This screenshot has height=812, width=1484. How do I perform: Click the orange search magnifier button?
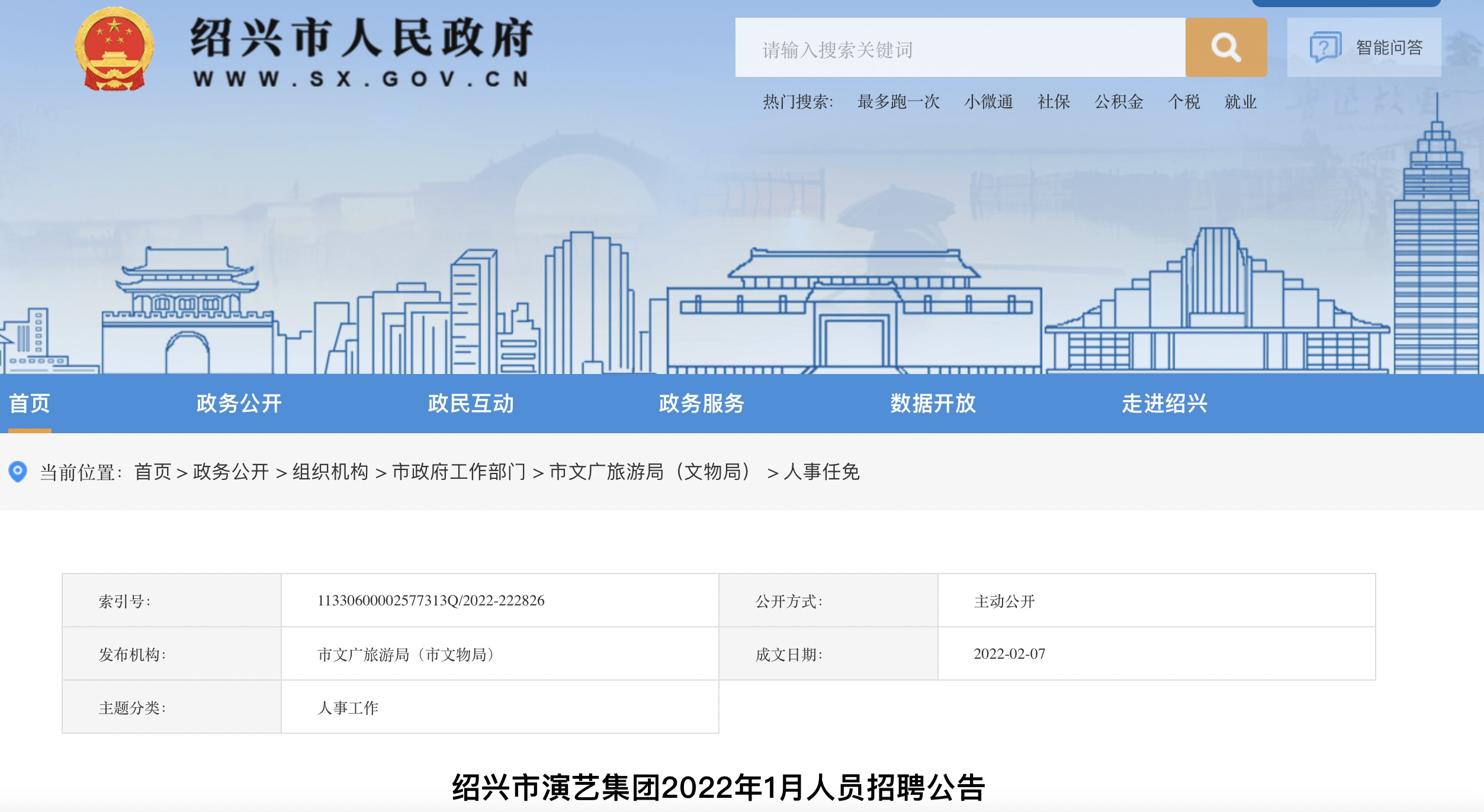click(x=1226, y=47)
